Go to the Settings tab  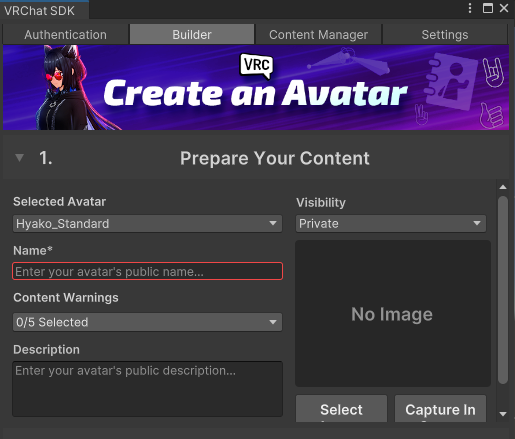click(445, 35)
